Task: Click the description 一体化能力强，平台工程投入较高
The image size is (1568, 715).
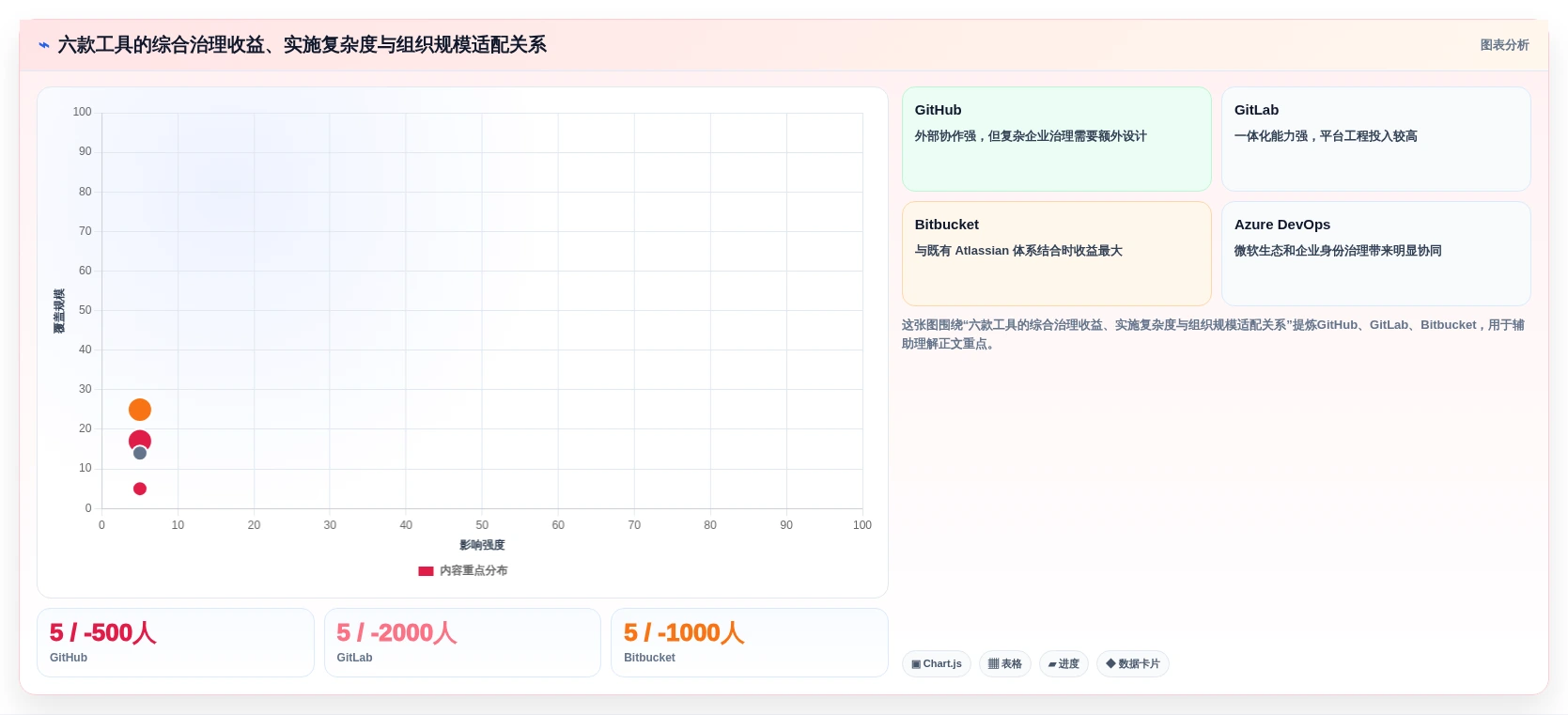Action: coord(1326,136)
